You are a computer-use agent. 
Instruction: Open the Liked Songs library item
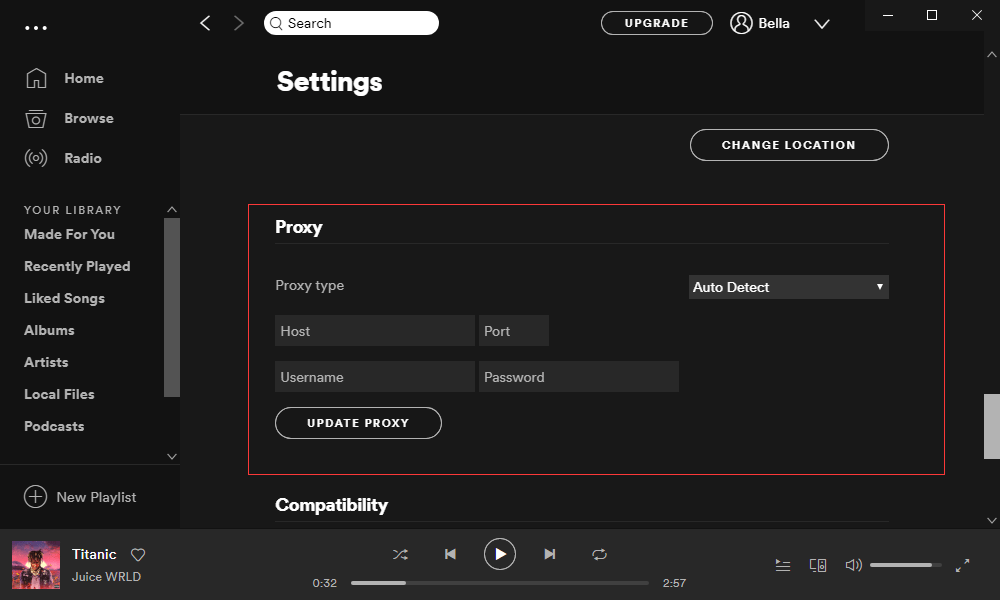[63, 298]
